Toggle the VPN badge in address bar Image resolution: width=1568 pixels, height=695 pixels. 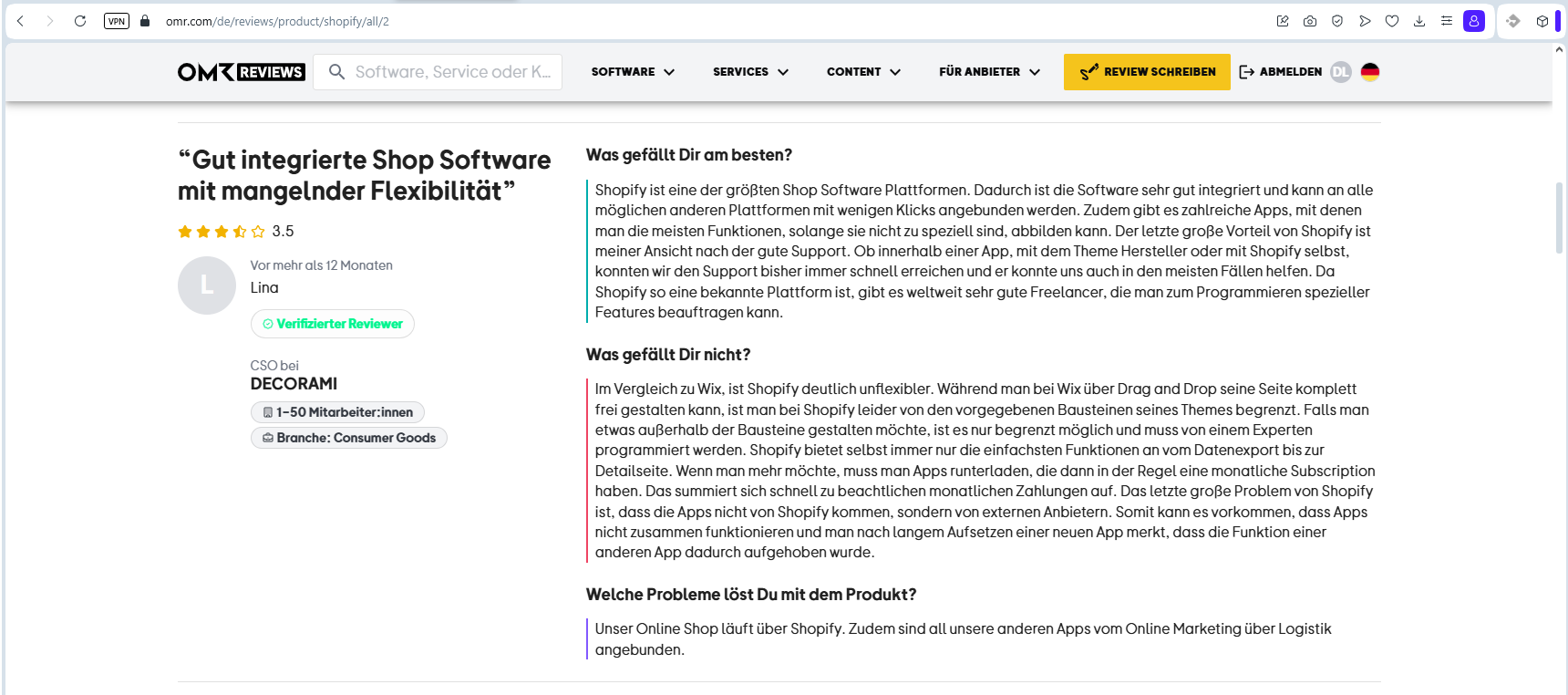[117, 21]
